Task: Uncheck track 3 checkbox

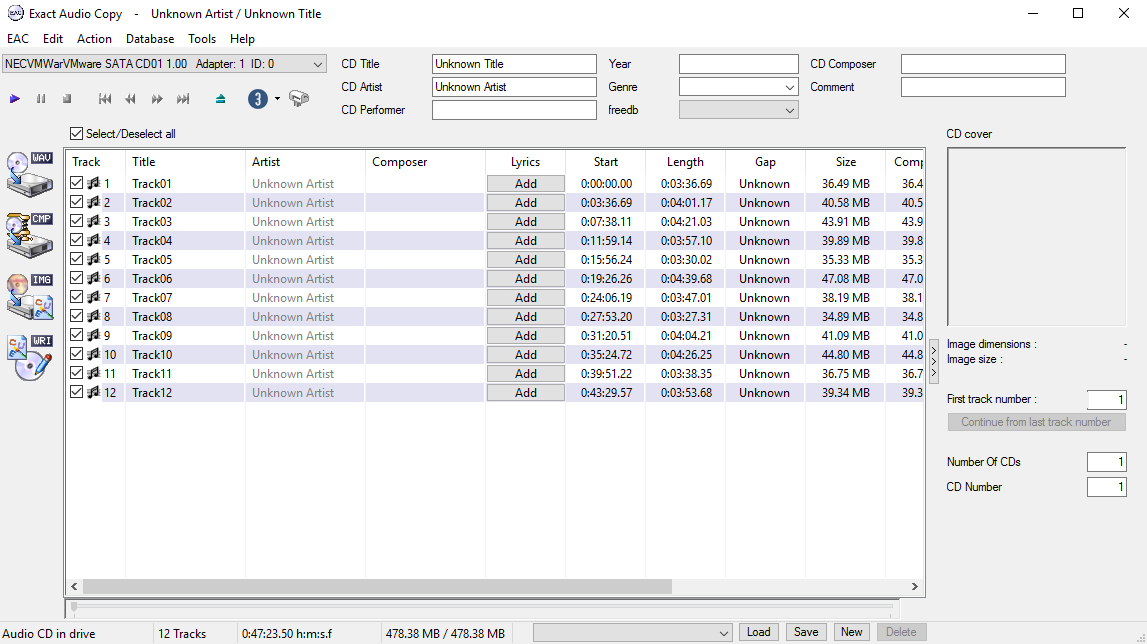Action: tap(76, 221)
